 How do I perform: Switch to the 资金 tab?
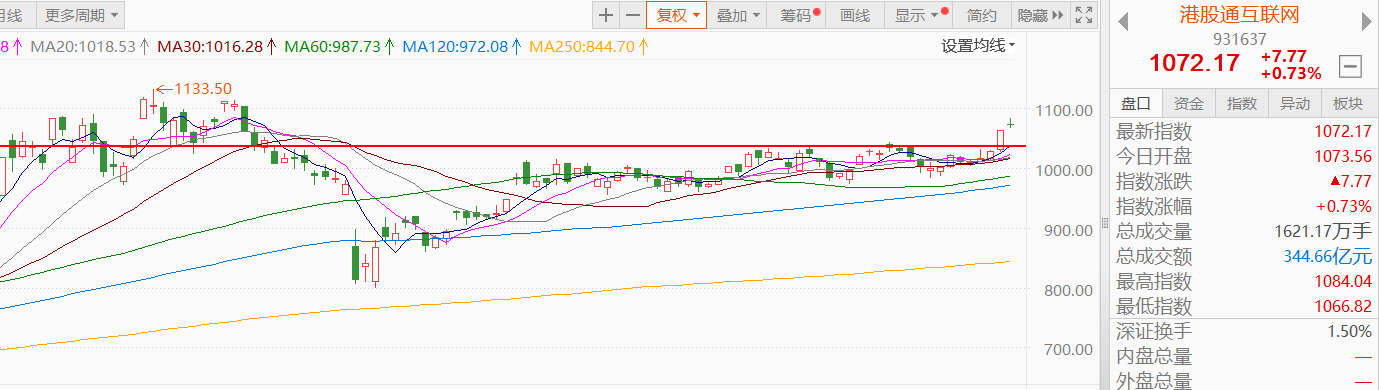1189,103
